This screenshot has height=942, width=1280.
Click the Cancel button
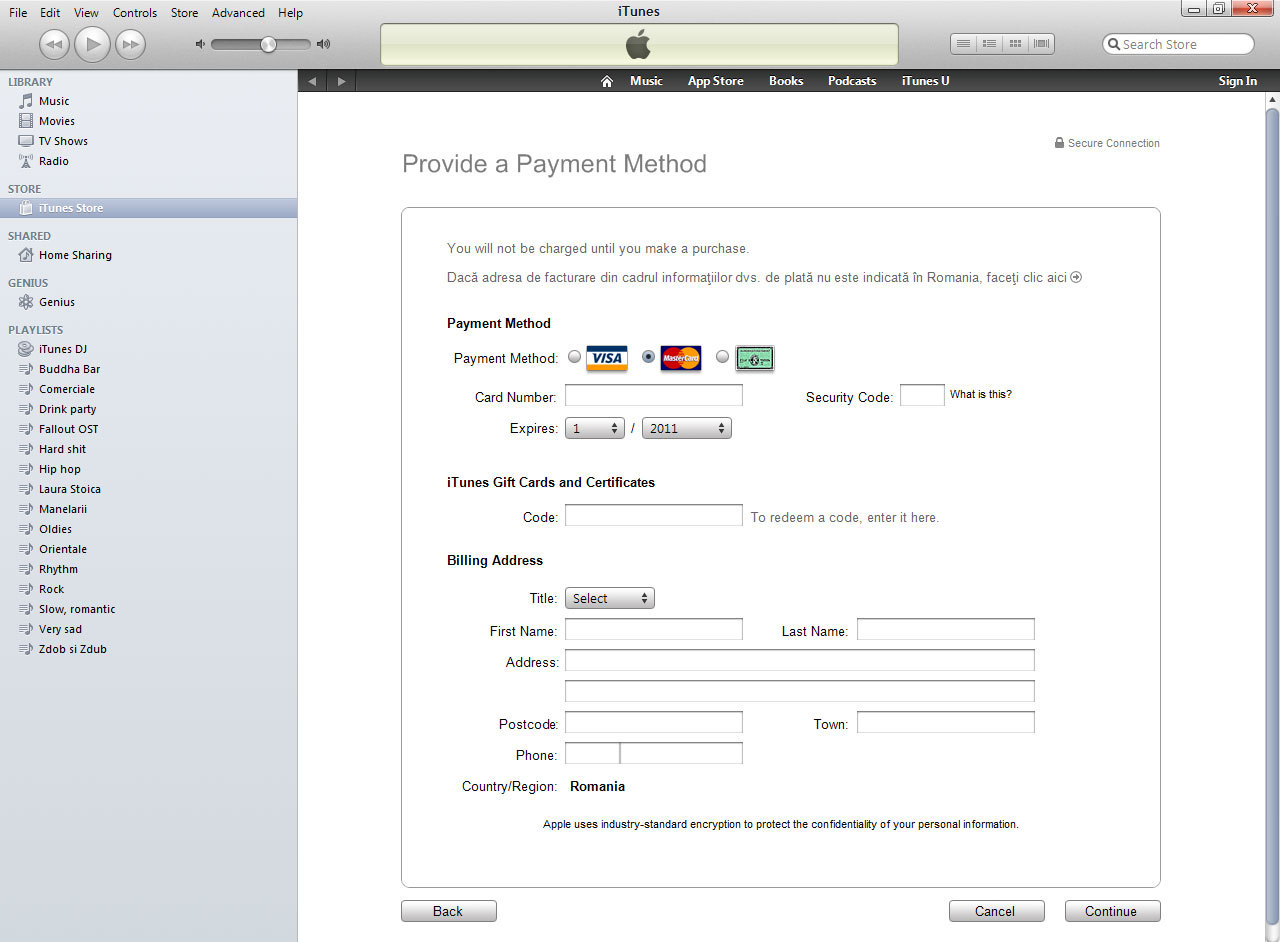(996, 911)
